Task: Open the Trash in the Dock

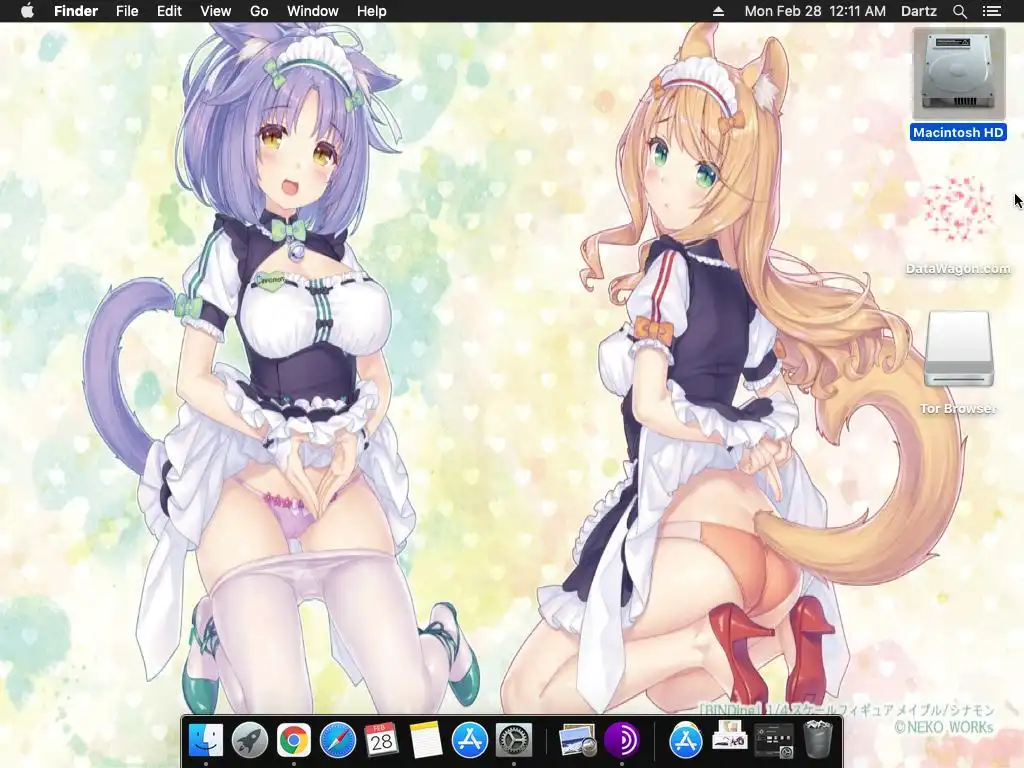Action: pyautogui.click(x=818, y=739)
